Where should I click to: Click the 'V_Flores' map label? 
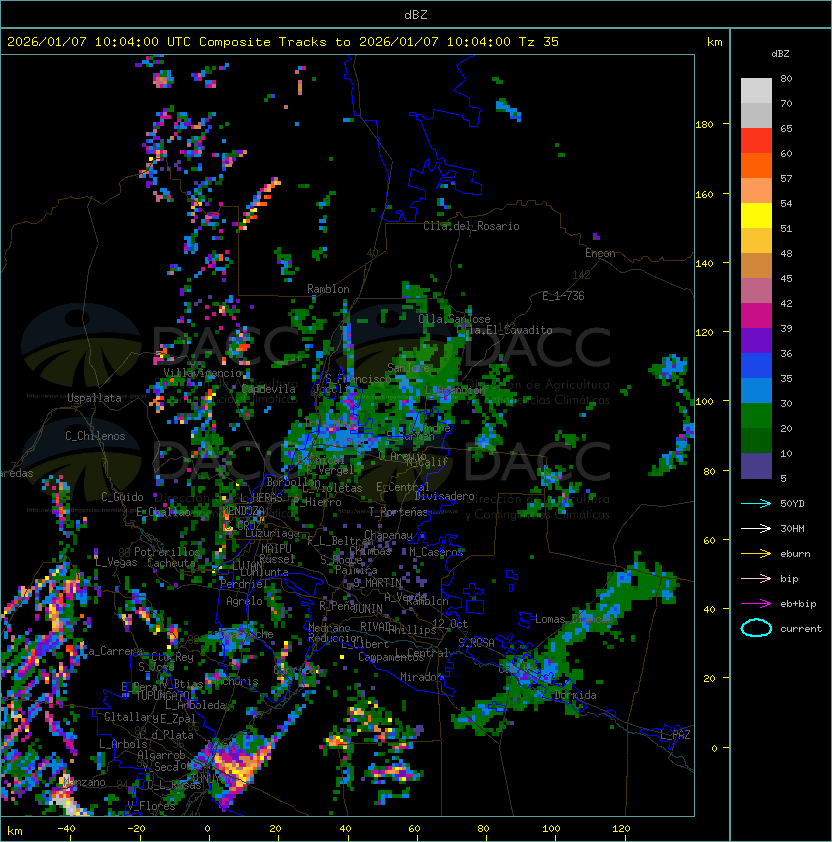pos(151,806)
